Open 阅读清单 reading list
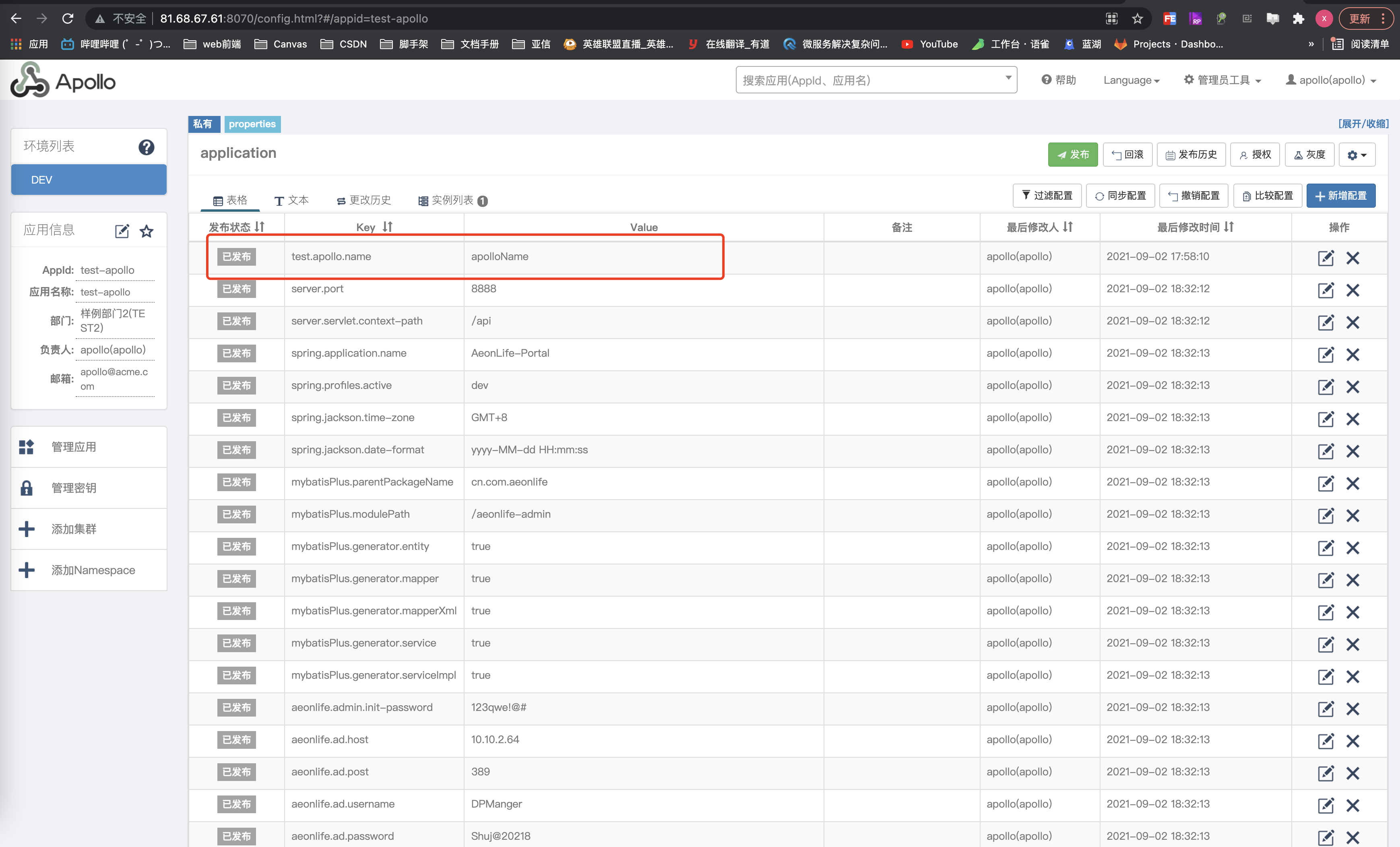This screenshot has width=1400, height=847. (x=1360, y=44)
